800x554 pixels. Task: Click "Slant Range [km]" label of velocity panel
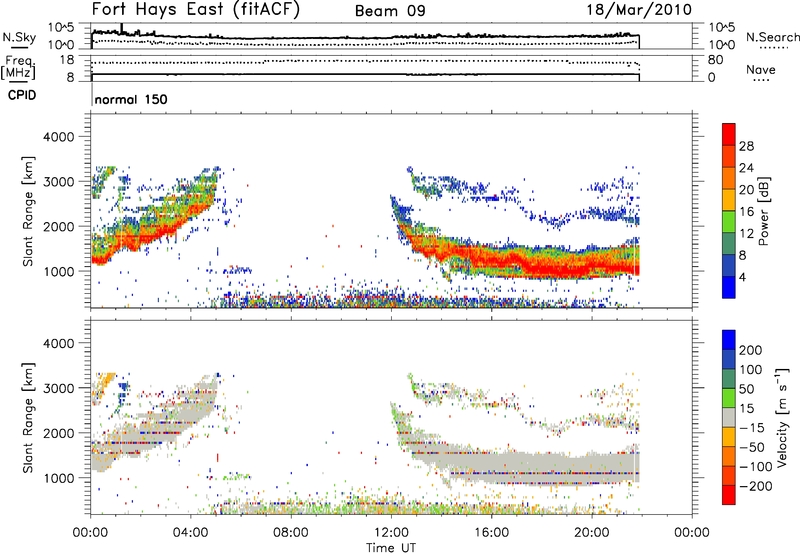29,417
